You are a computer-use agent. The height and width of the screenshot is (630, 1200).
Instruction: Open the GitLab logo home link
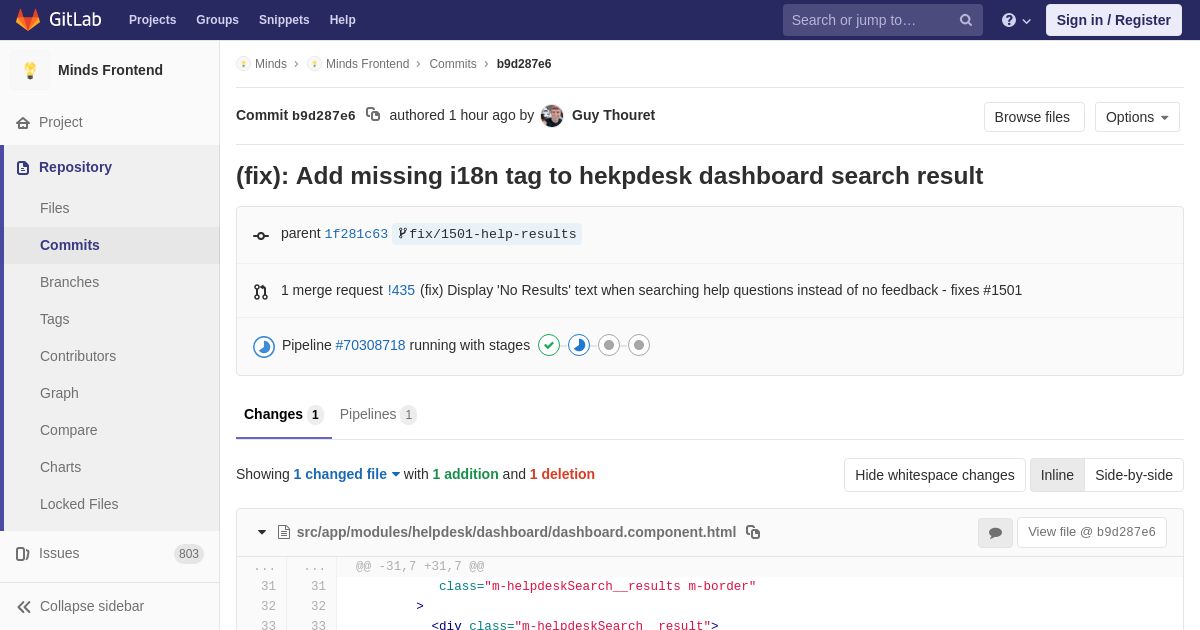(57, 20)
